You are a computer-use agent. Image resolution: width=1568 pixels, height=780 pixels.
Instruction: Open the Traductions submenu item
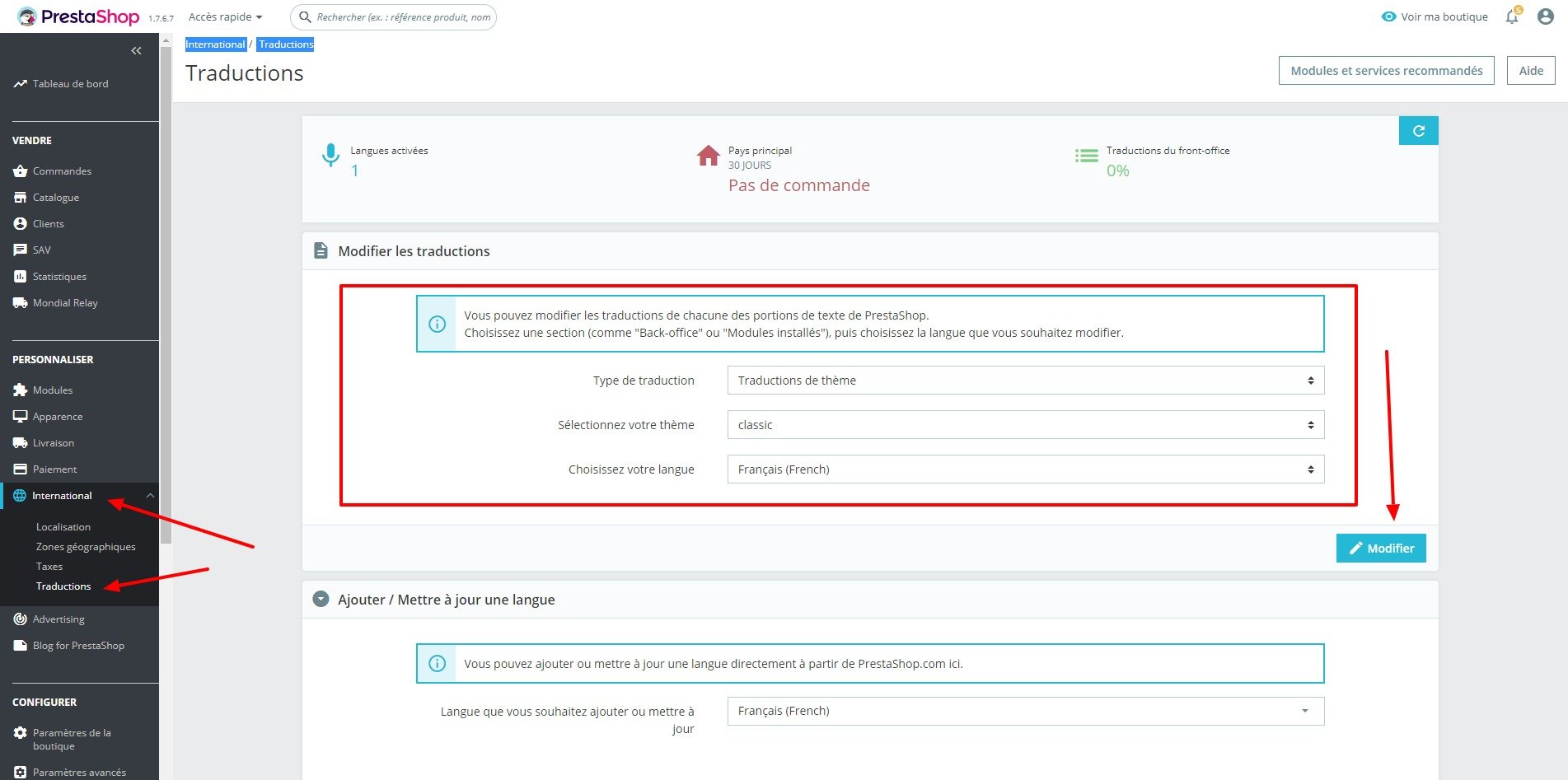tap(63, 586)
